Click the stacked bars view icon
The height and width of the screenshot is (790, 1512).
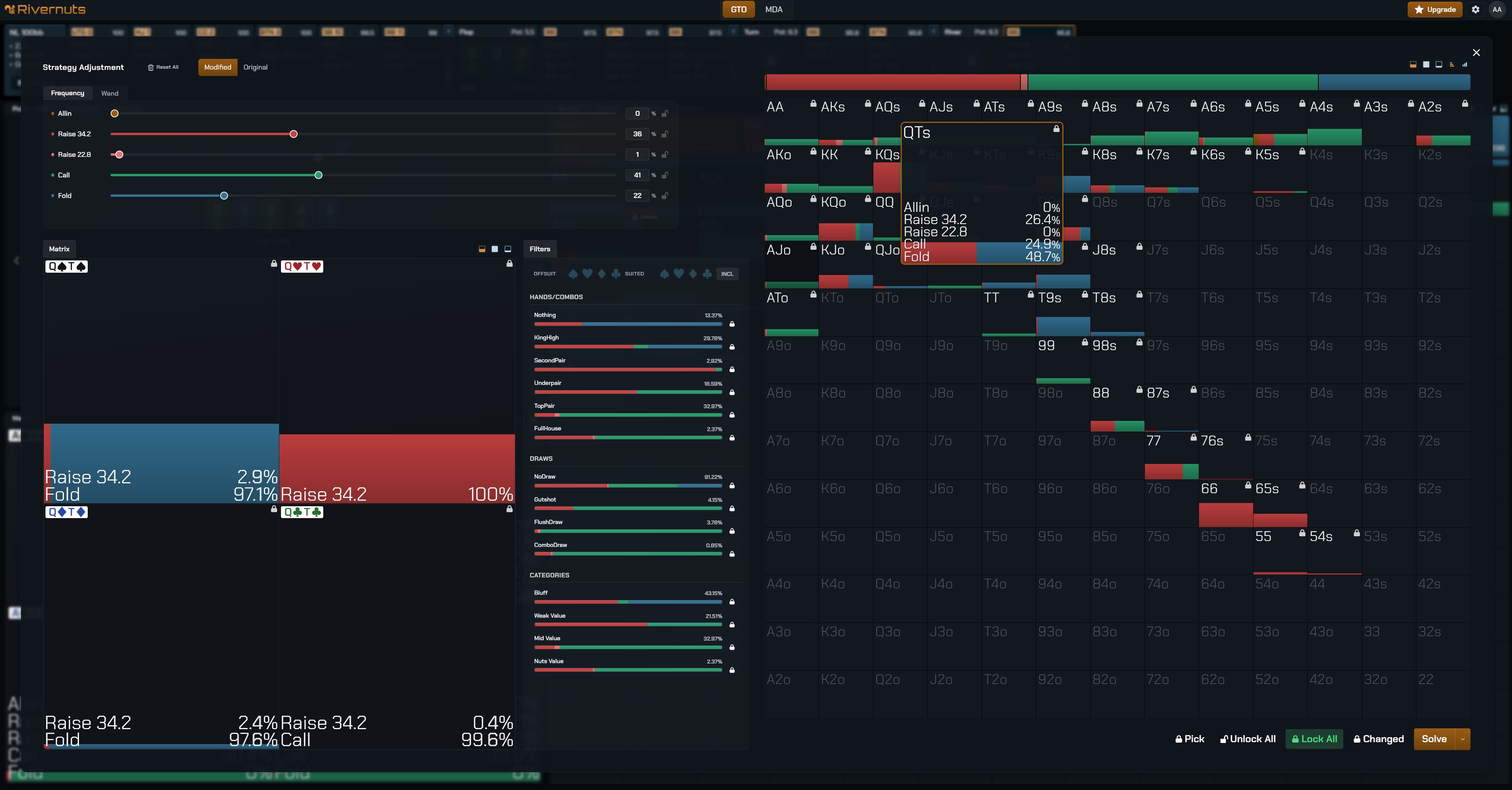point(1452,64)
